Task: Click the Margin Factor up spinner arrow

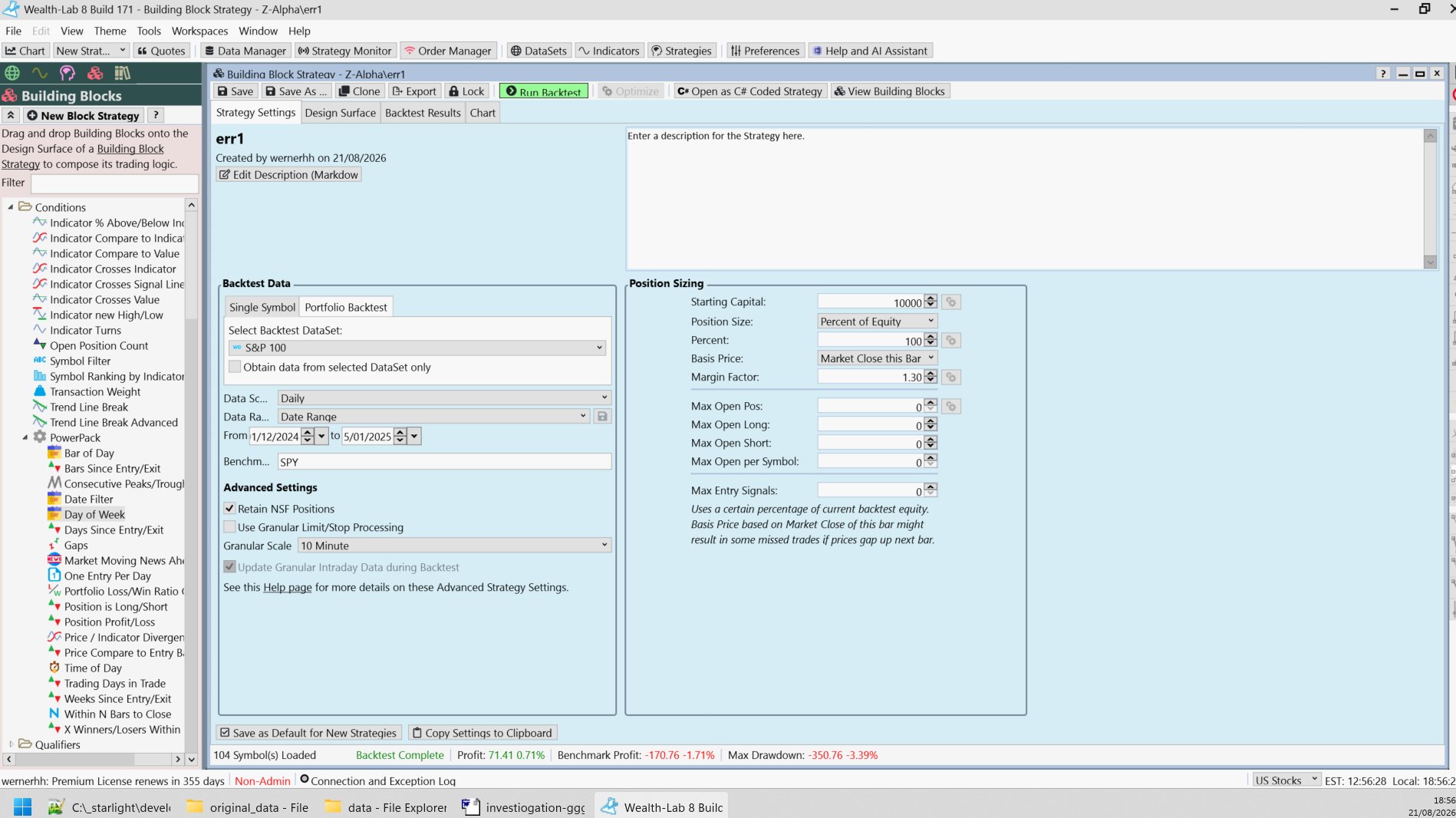Action: click(931, 373)
